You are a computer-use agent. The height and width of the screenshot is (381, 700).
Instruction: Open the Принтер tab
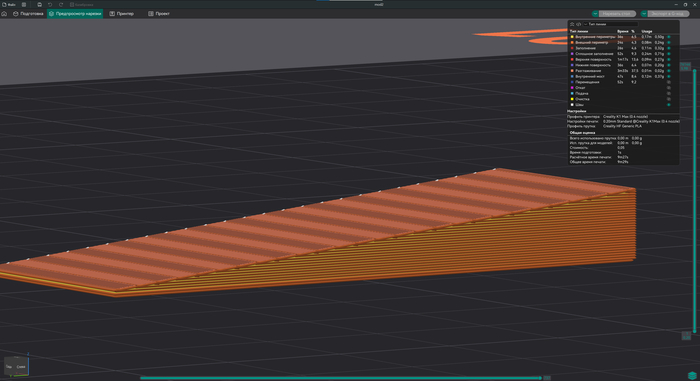coord(122,14)
